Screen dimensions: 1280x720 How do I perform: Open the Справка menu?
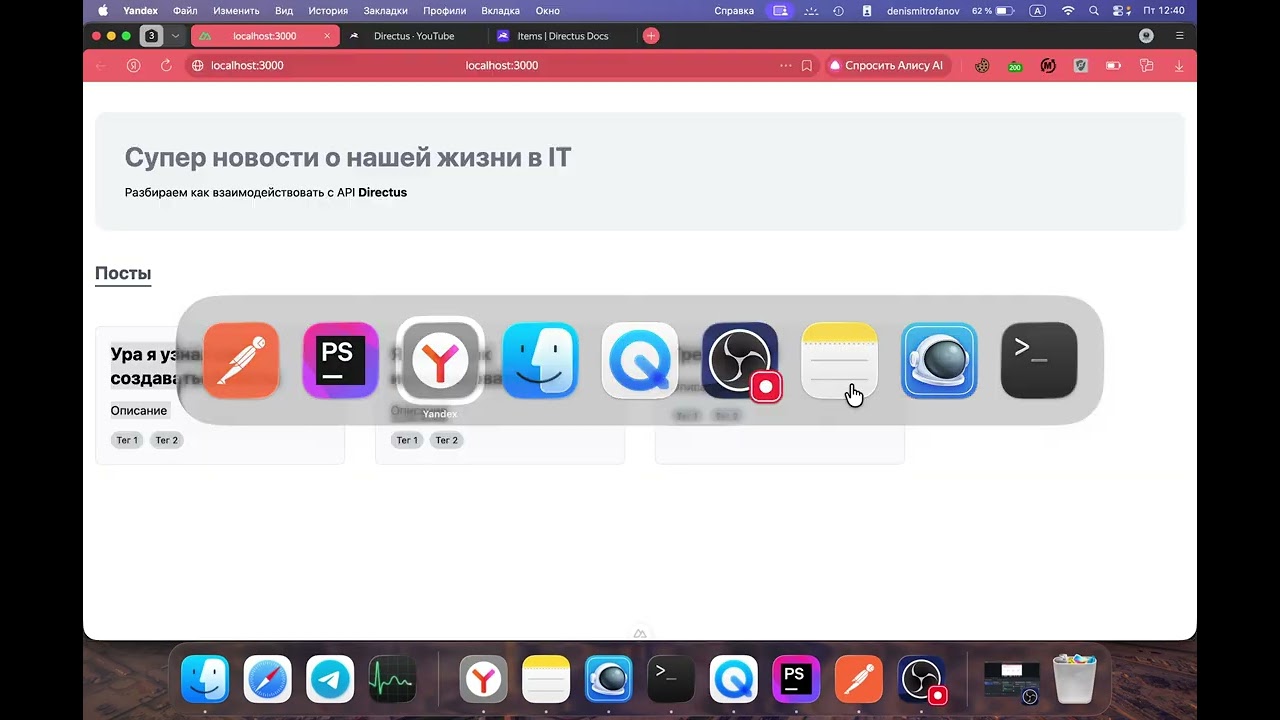[734, 11]
